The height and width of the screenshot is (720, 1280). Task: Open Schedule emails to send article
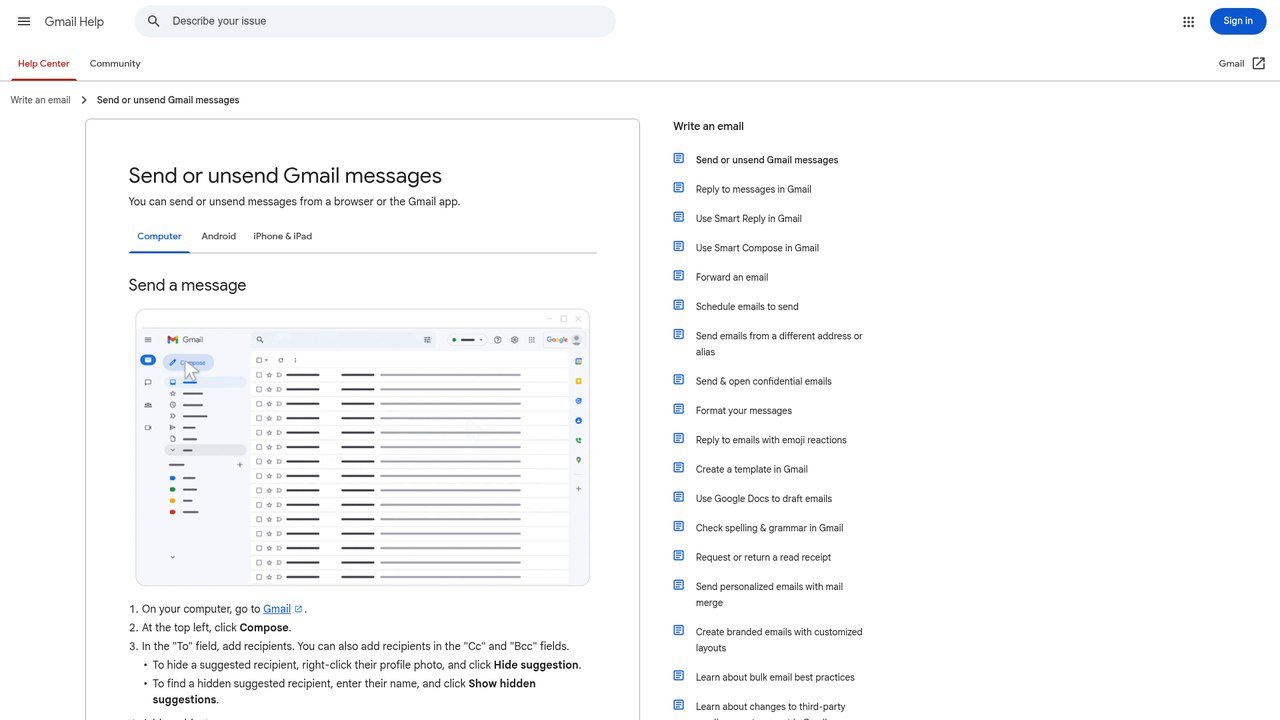click(747, 307)
